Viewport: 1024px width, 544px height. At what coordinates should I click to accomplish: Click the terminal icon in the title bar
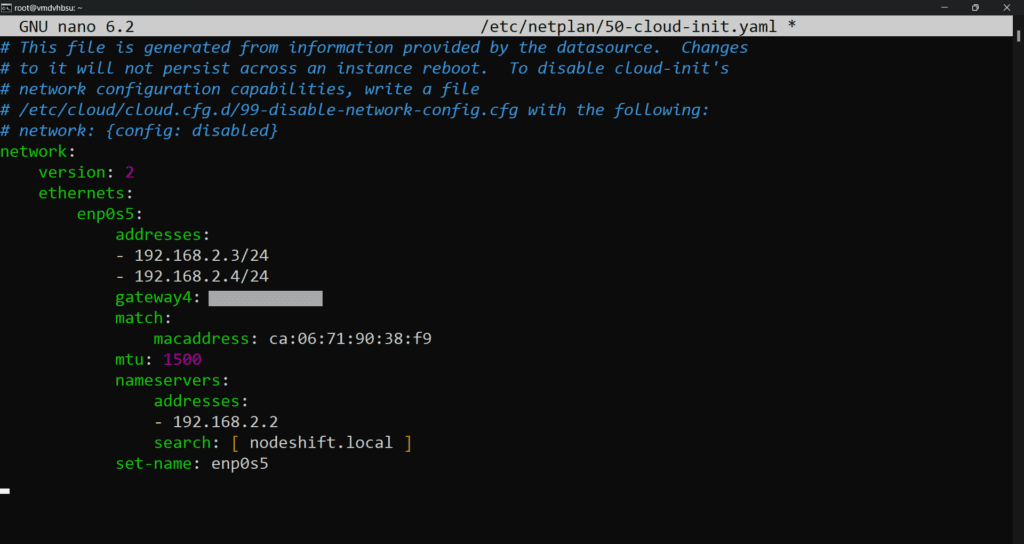point(6,7)
